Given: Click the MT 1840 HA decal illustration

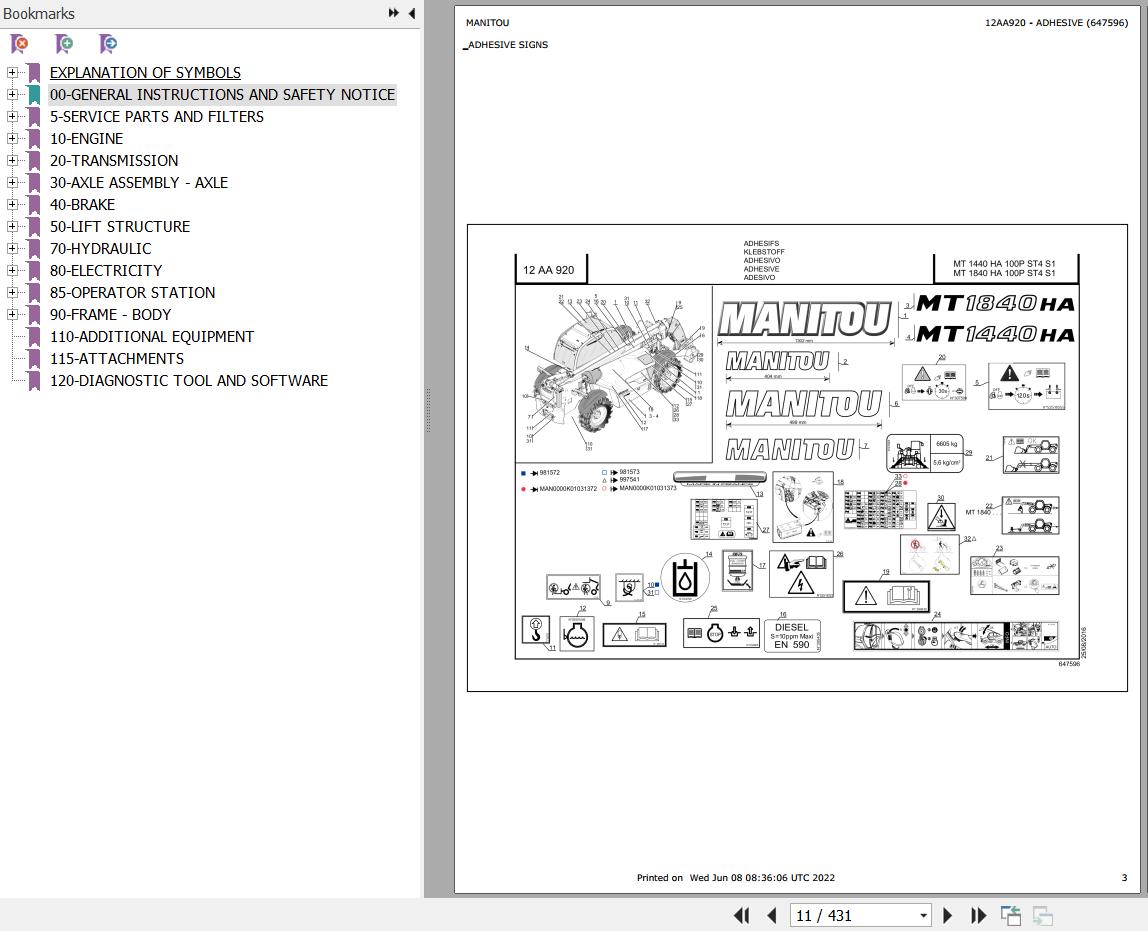Looking at the screenshot, I should point(996,304).
